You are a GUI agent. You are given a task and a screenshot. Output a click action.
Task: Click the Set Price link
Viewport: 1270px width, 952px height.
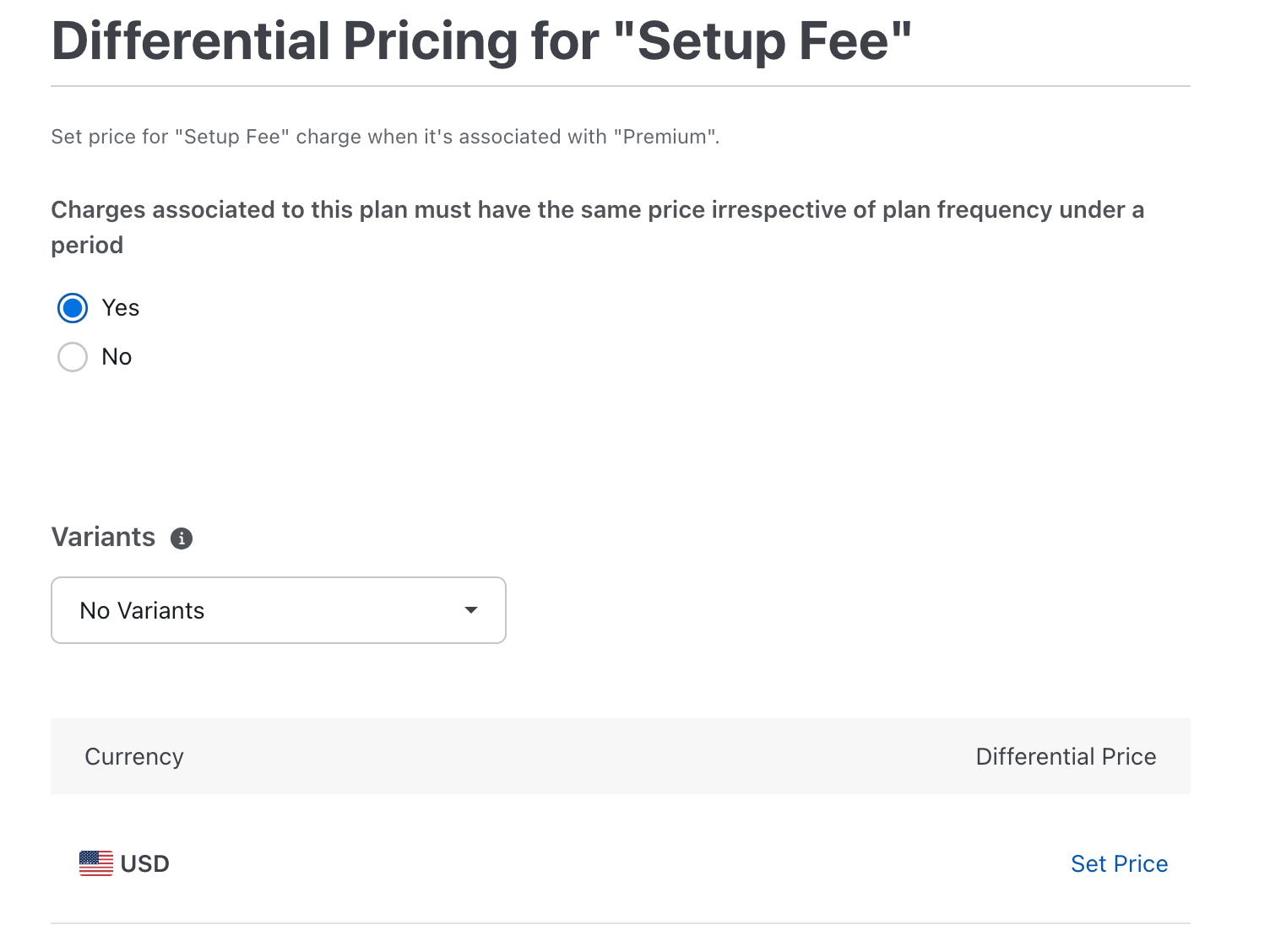point(1119,863)
